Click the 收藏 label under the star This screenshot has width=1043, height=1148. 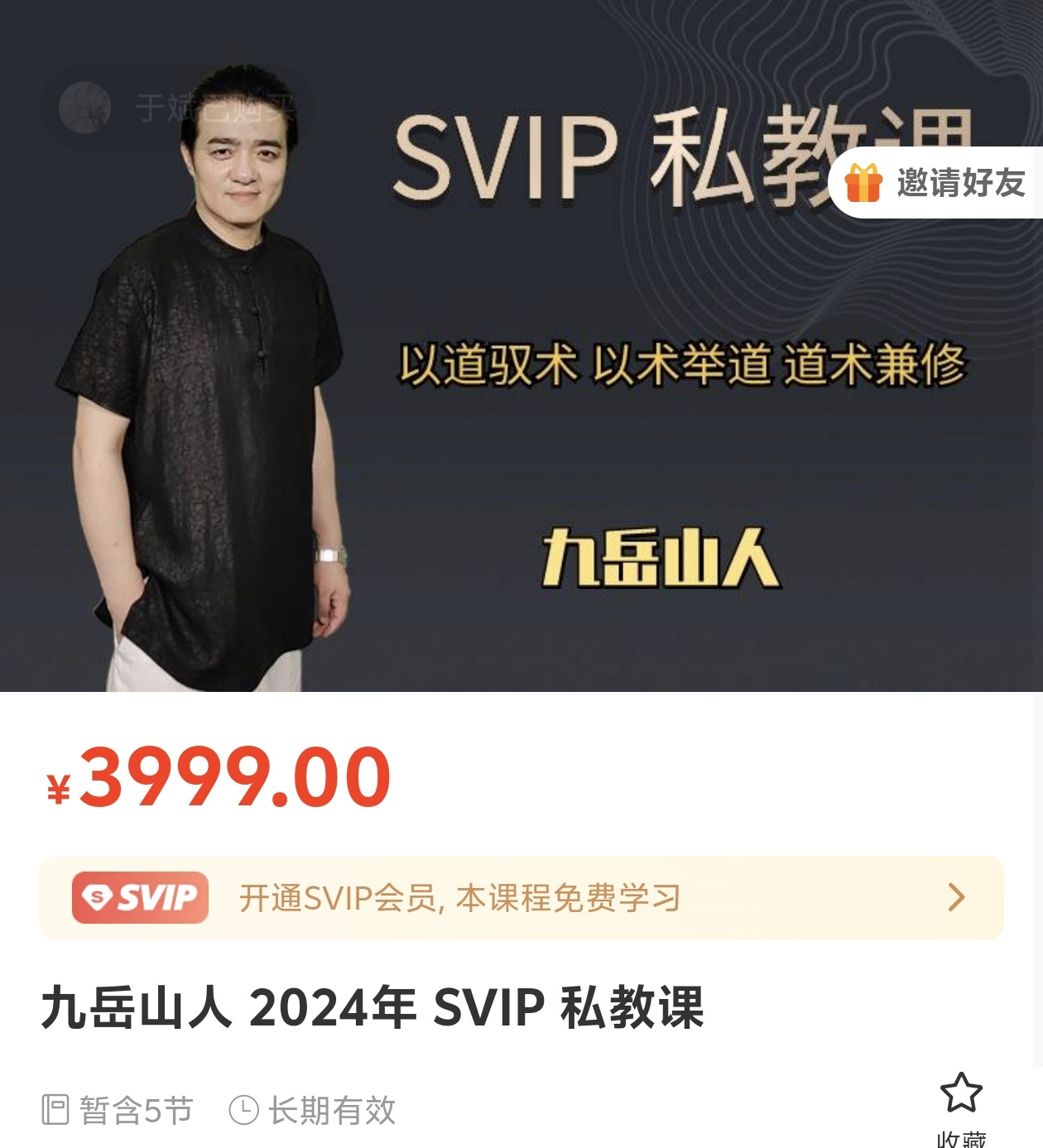point(961,1138)
